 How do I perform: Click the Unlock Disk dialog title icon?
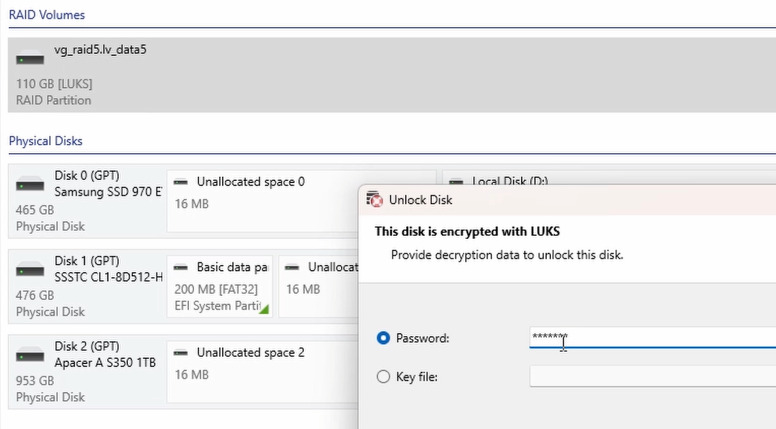pyautogui.click(x=375, y=199)
